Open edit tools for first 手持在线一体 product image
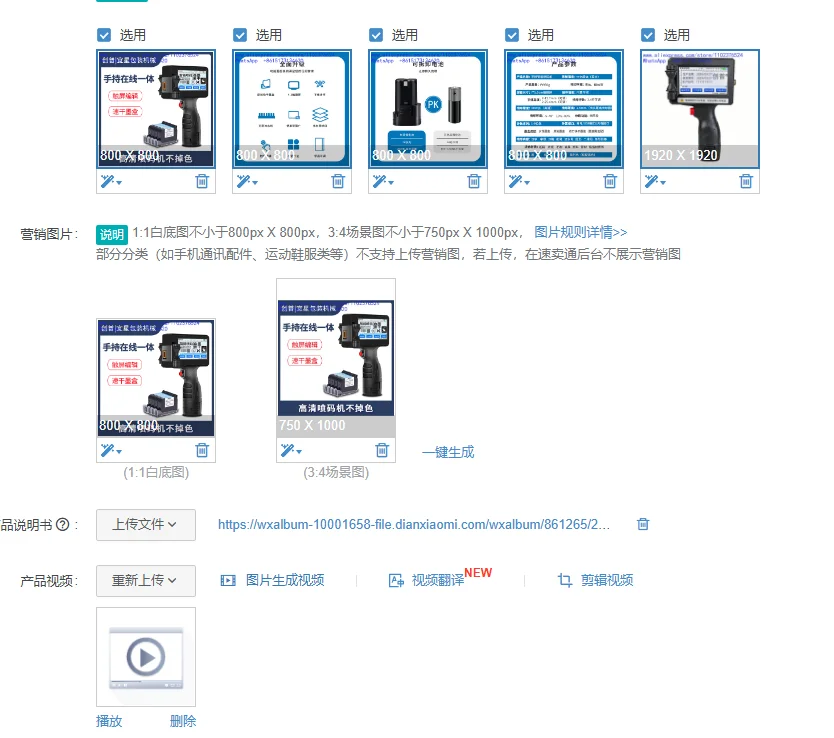 (111, 182)
